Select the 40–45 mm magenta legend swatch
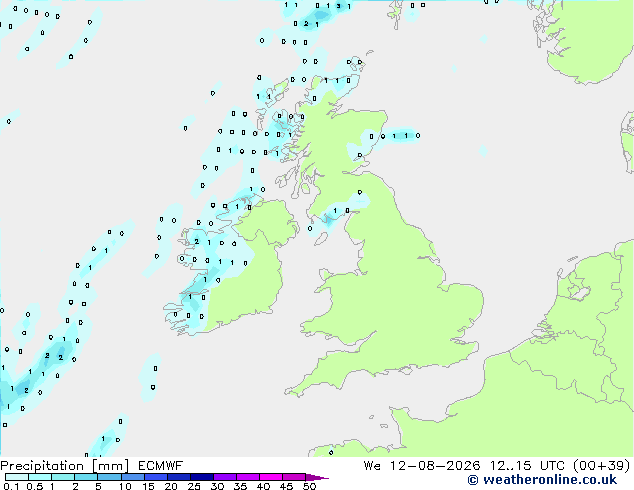 (271, 477)
